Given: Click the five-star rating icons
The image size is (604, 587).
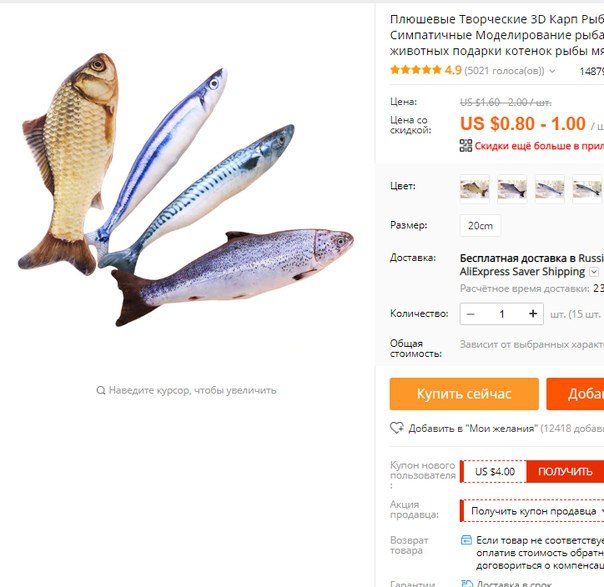Looking at the screenshot, I should [x=416, y=70].
